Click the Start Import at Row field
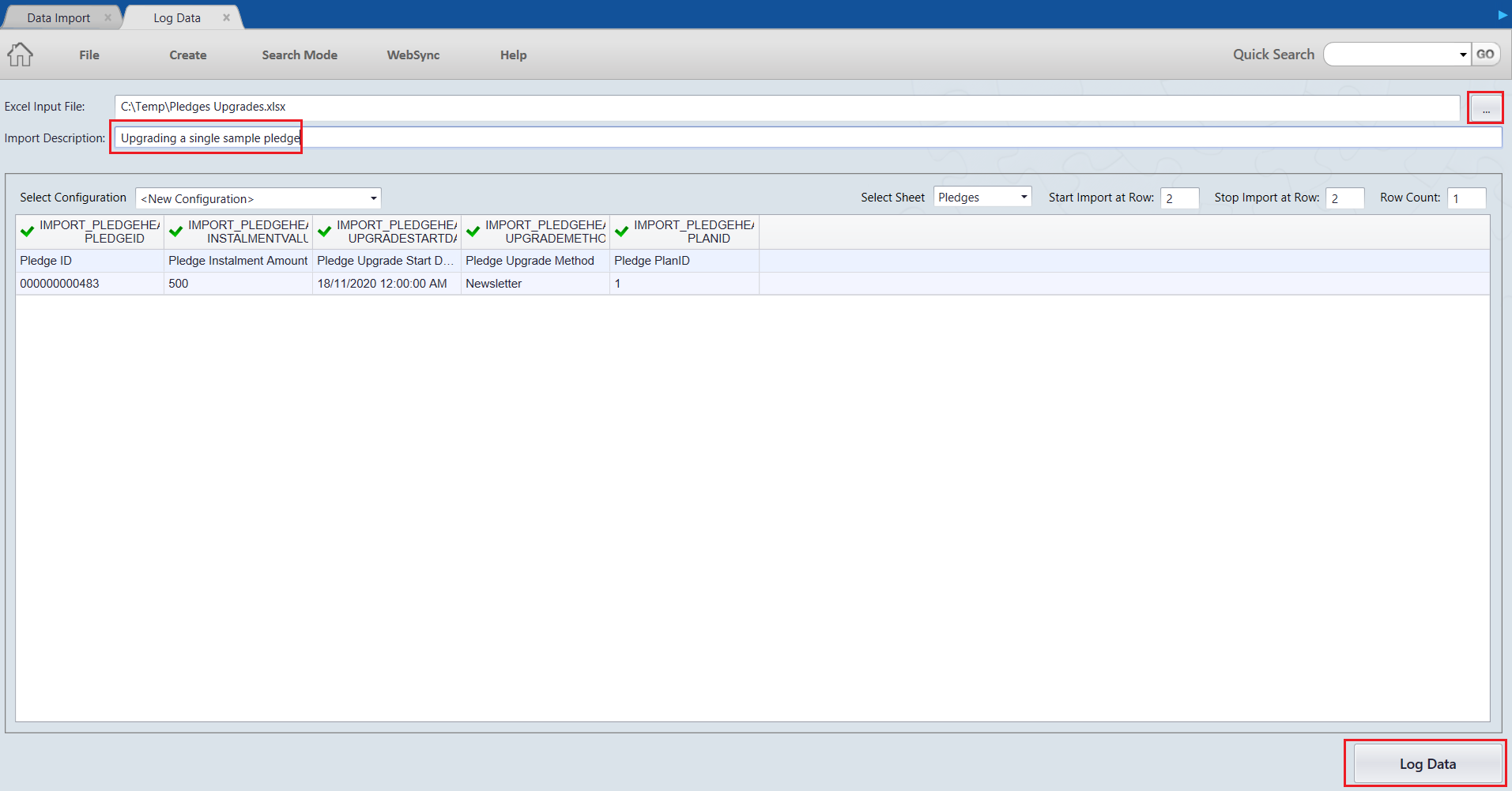 1179,198
